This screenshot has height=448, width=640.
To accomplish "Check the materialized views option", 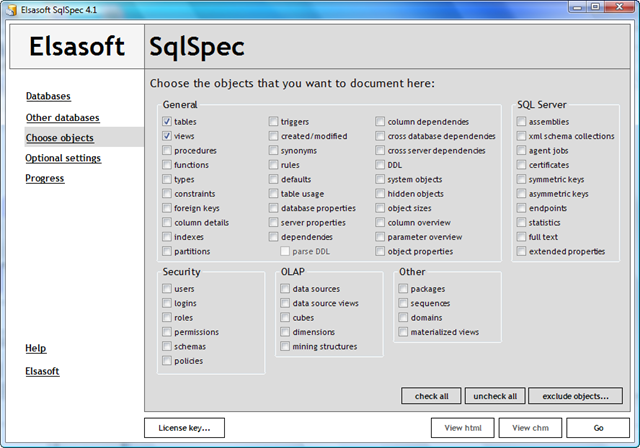I will point(403,332).
